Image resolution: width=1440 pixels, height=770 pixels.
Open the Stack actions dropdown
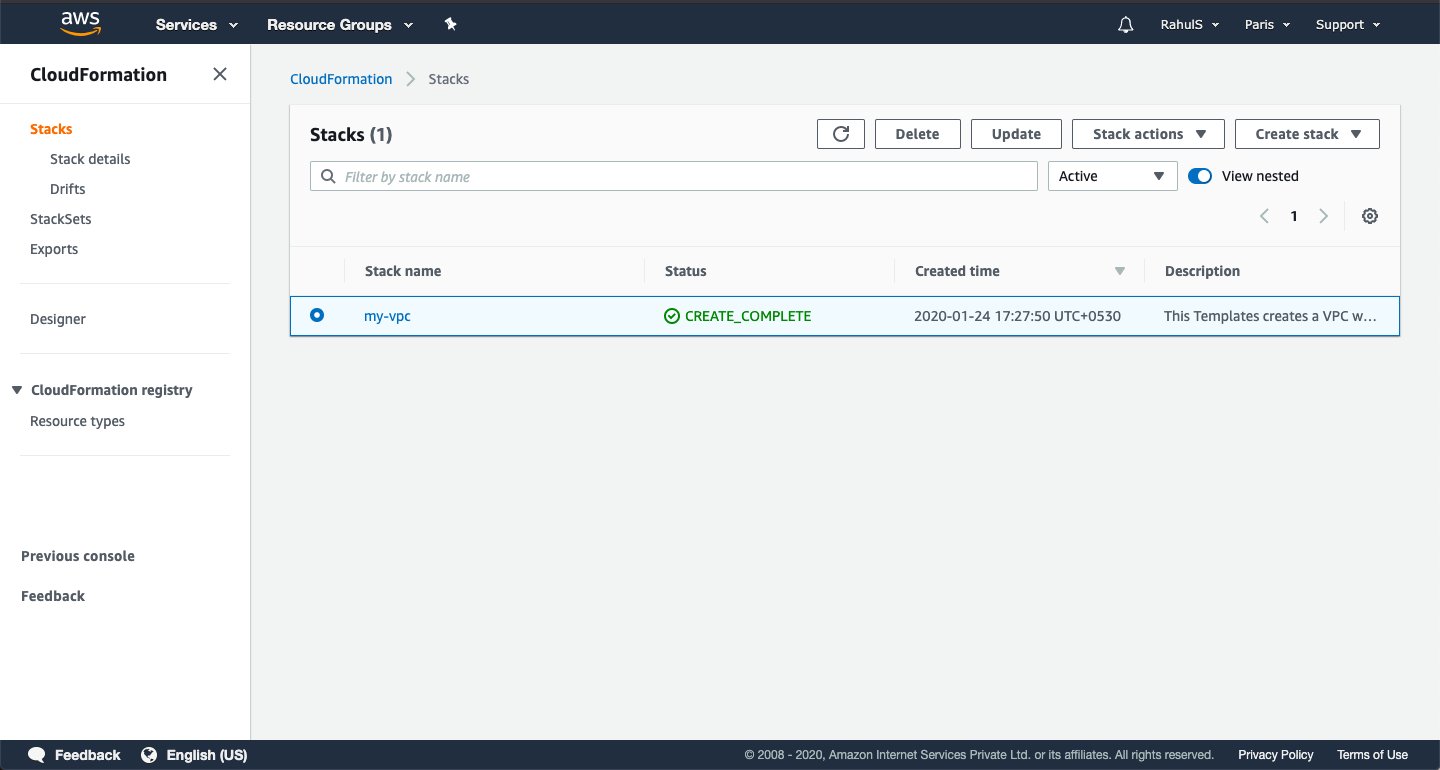pyautogui.click(x=1147, y=134)
